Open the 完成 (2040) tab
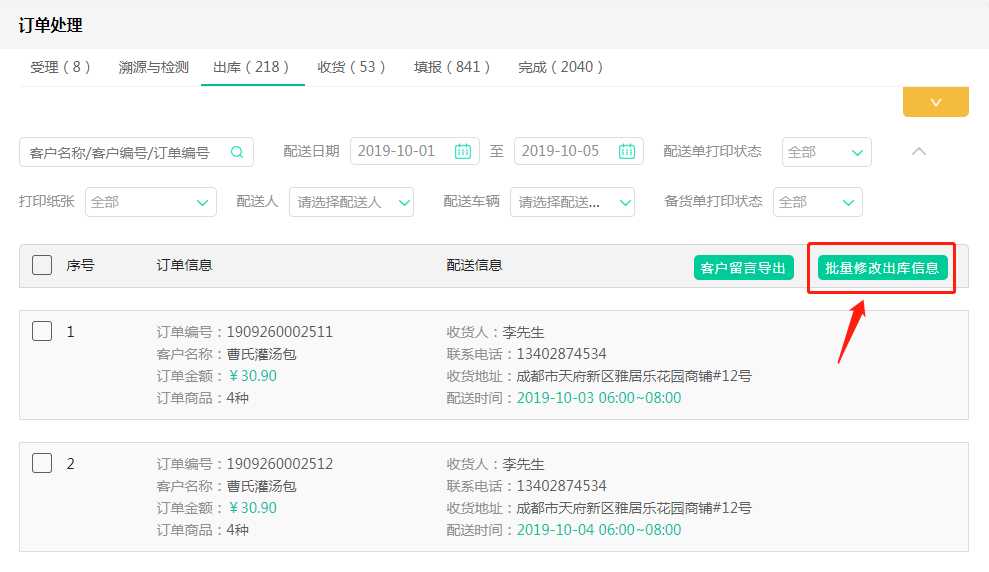The width and height of the screenshot is (989, 572). [561, 67]
